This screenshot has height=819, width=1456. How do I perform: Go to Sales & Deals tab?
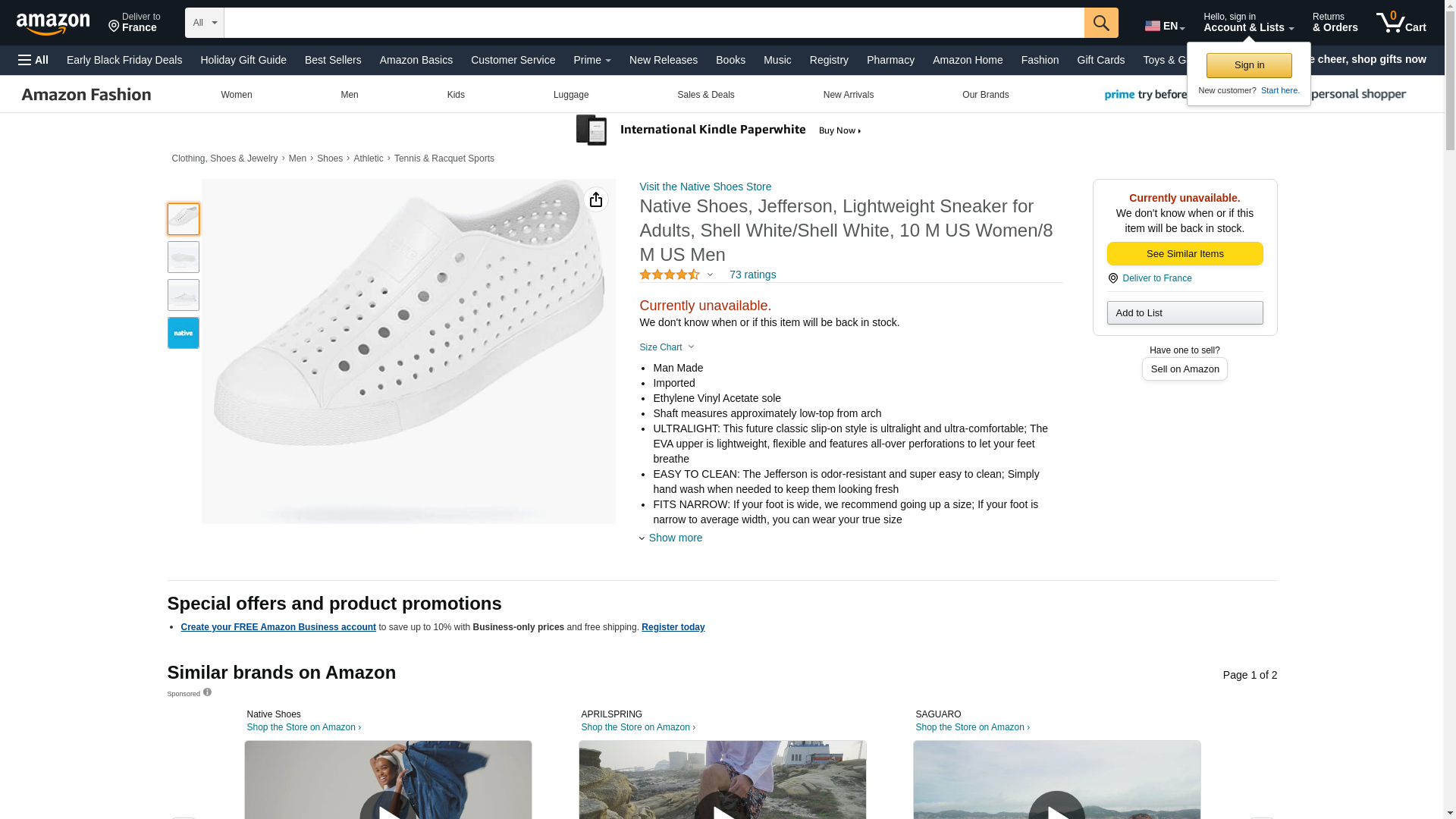[x=705, y=95]
